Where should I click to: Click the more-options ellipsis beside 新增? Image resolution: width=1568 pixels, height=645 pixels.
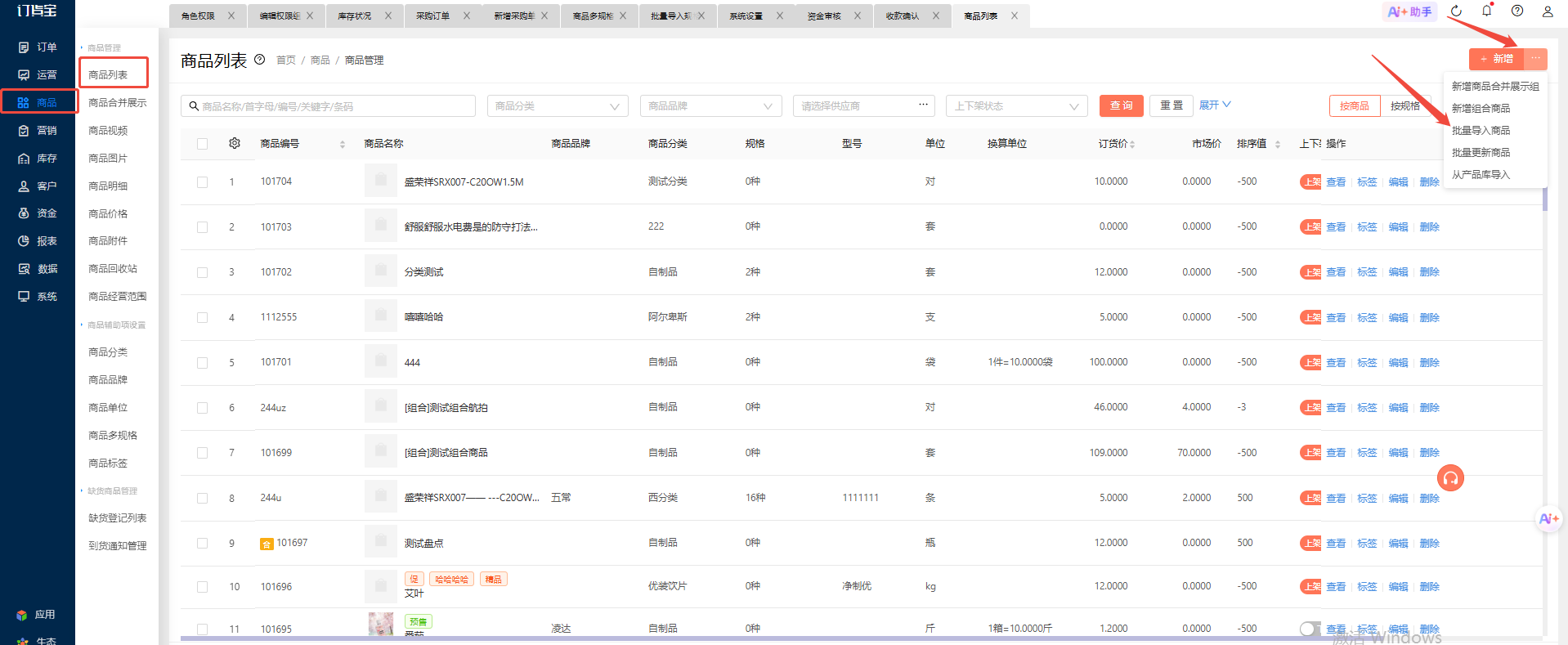(x=1536, y=59)
